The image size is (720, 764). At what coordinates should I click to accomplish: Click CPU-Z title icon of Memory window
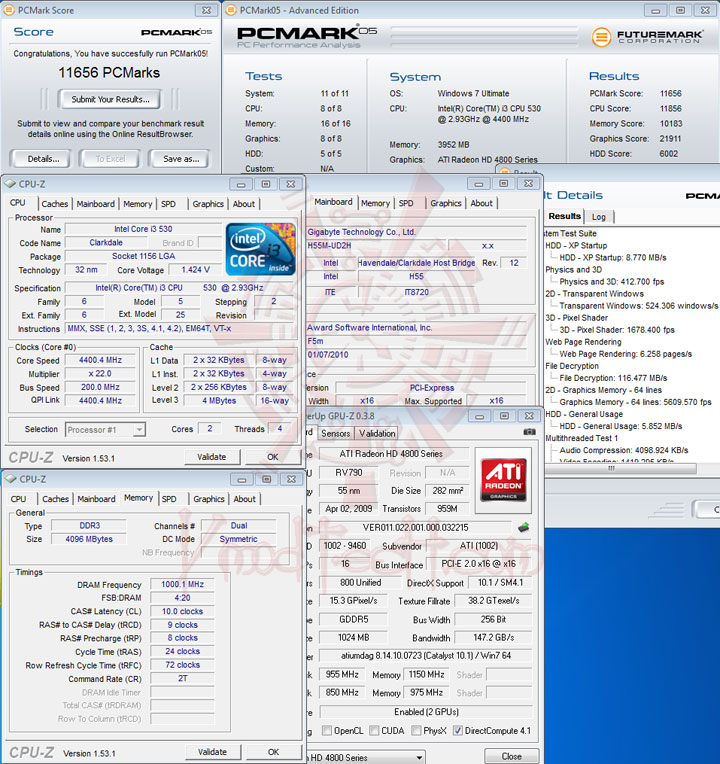[x=11, y=479]
